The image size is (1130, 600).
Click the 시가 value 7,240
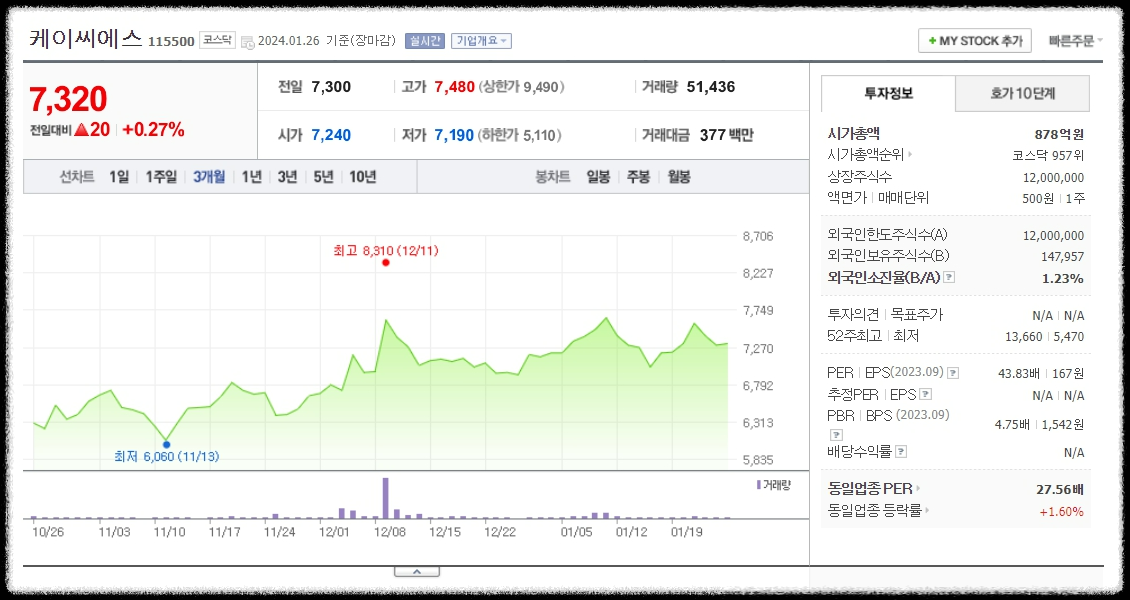[x=331, y=135]
